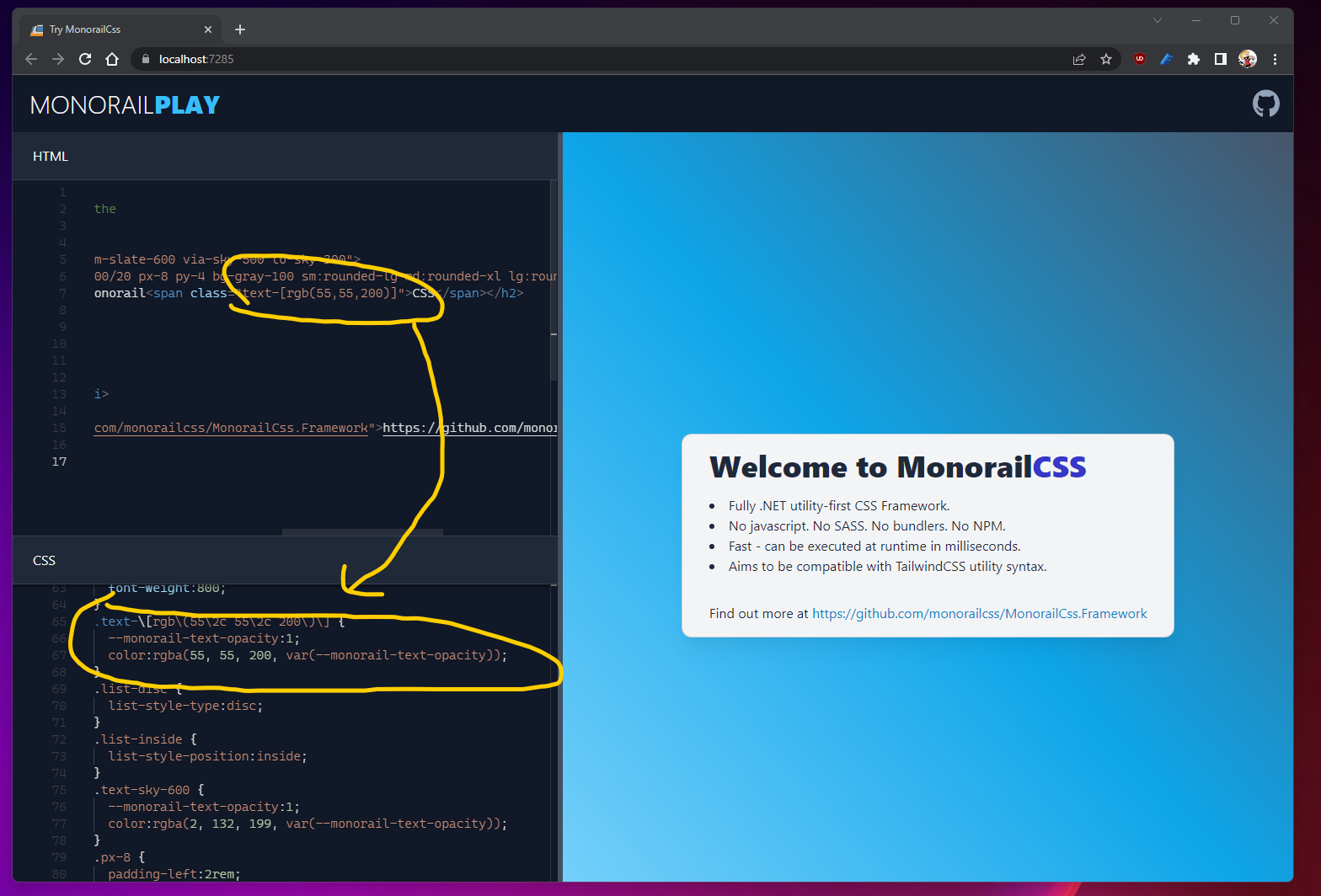Open the profile avatar menu
This screenshot has width=1321, height=896.
pos(1248,59)
